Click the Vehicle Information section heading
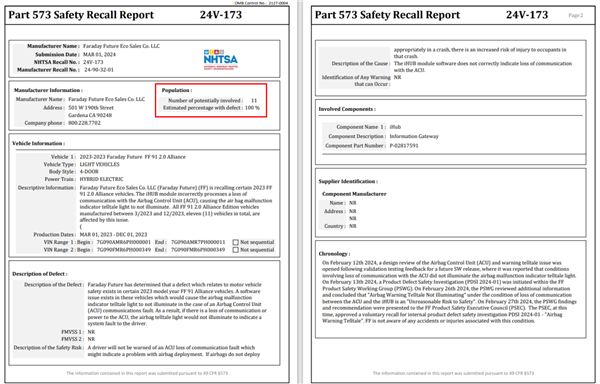 coord(38,143)
